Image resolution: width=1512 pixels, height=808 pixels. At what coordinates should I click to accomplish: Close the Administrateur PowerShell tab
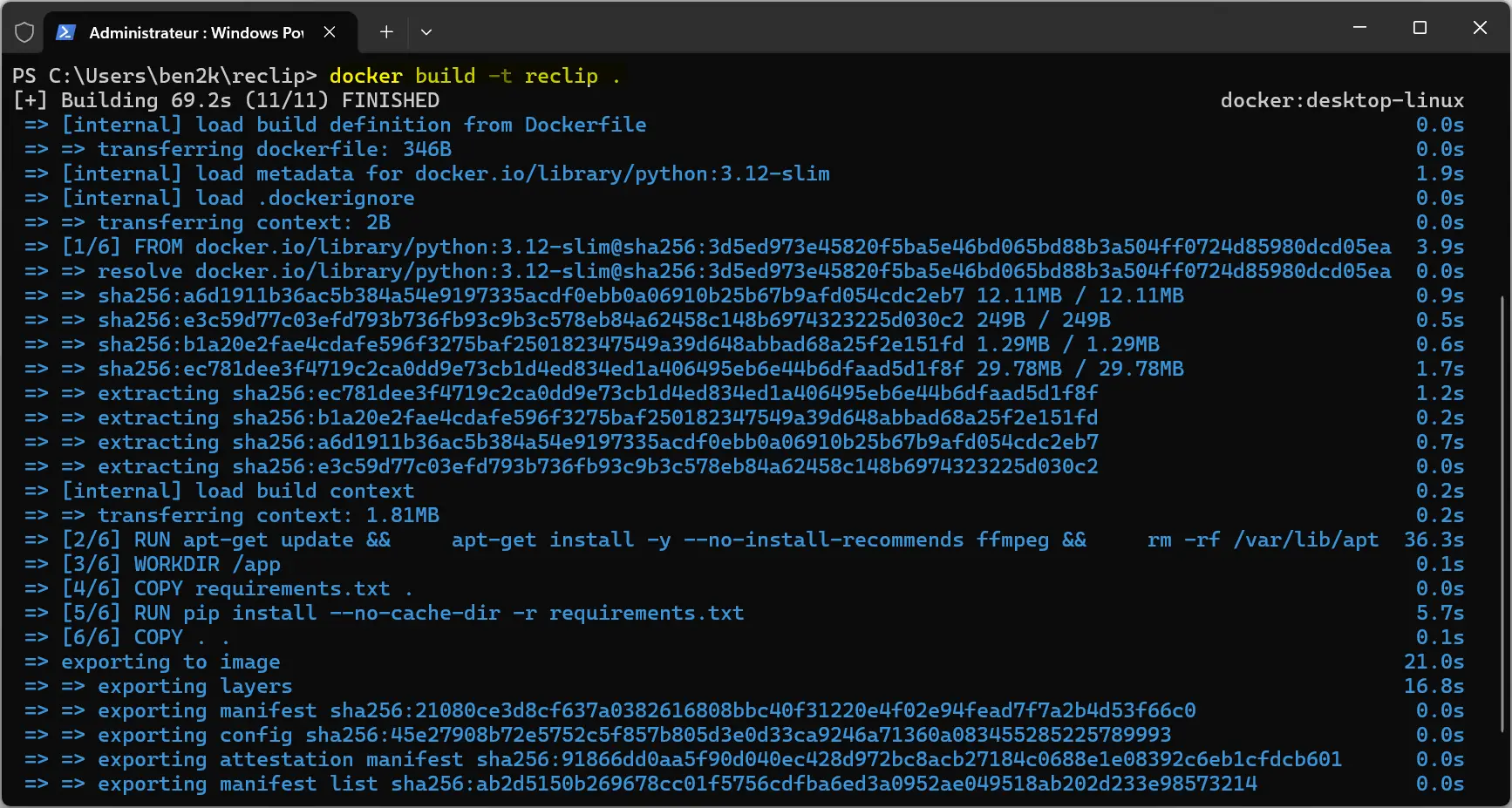point(330,32)
